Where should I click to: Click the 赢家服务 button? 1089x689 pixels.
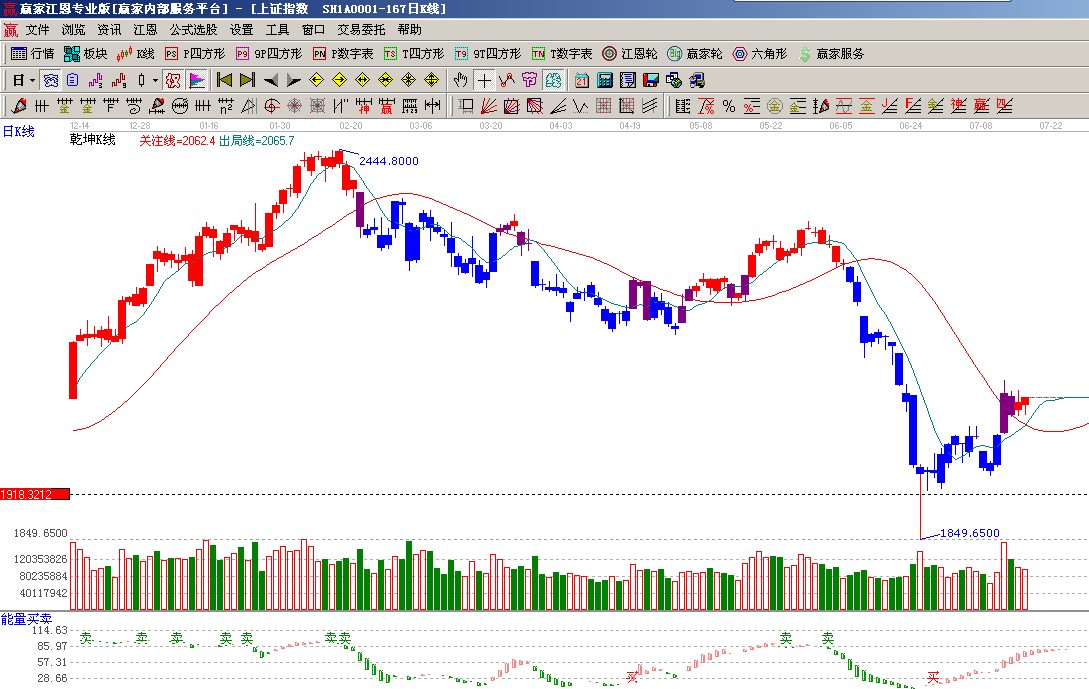coord(830,54)
